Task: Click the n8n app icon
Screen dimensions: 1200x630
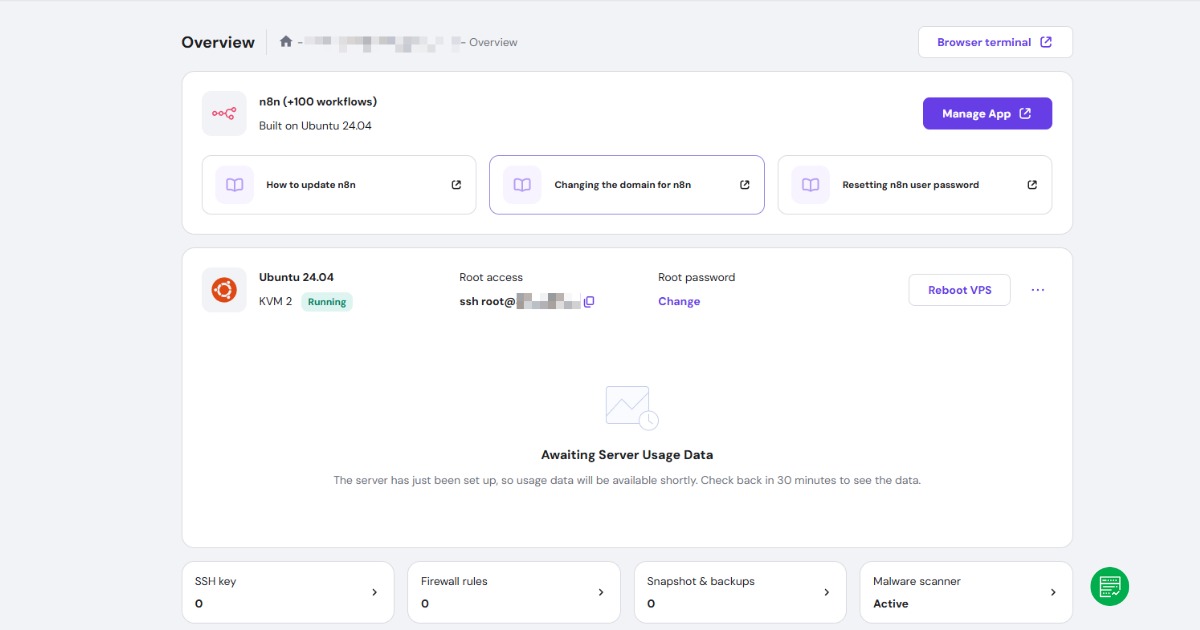Action: coord(224,113)
